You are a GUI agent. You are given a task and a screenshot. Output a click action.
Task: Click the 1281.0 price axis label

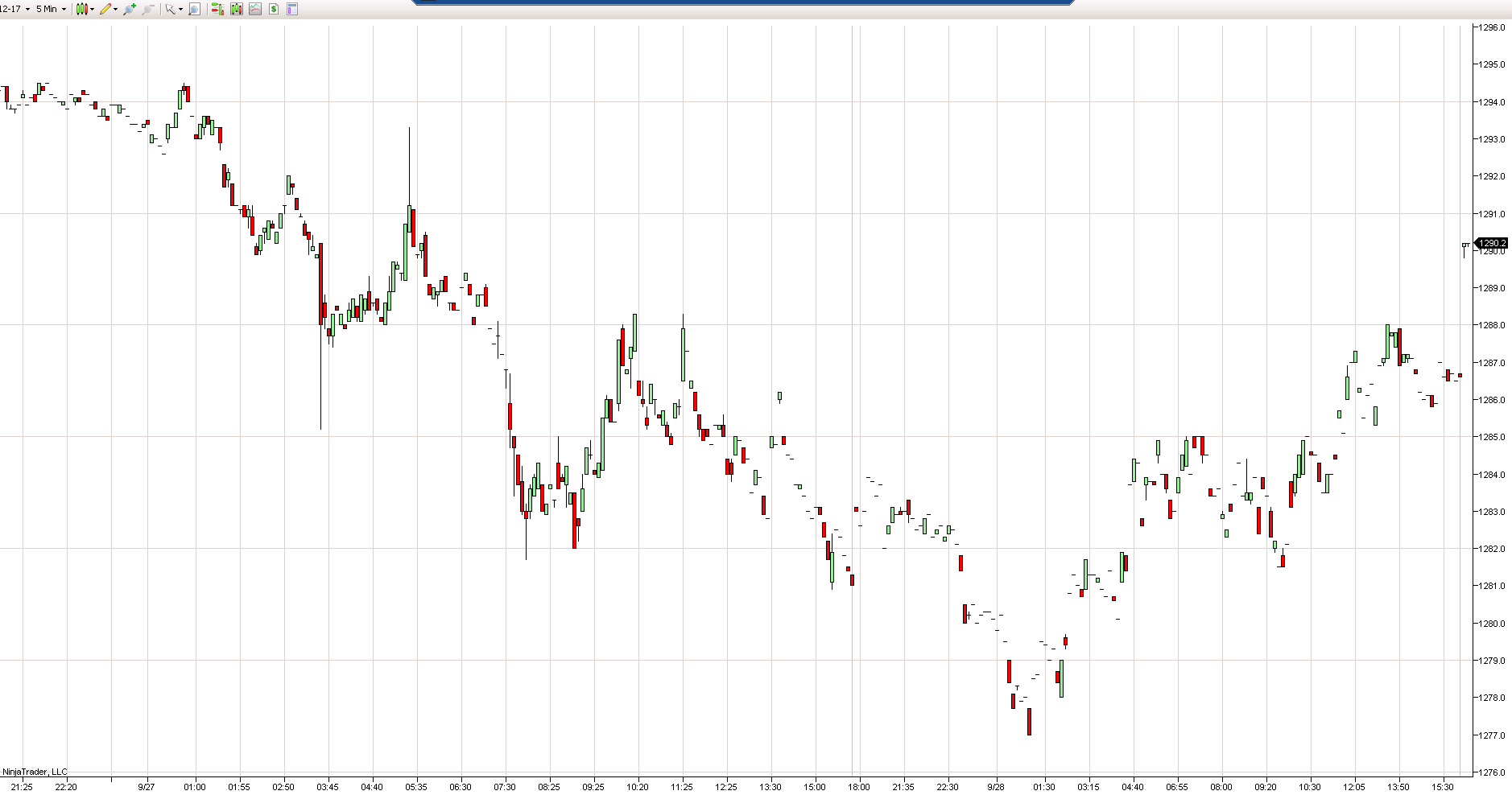coord(1492,586)
